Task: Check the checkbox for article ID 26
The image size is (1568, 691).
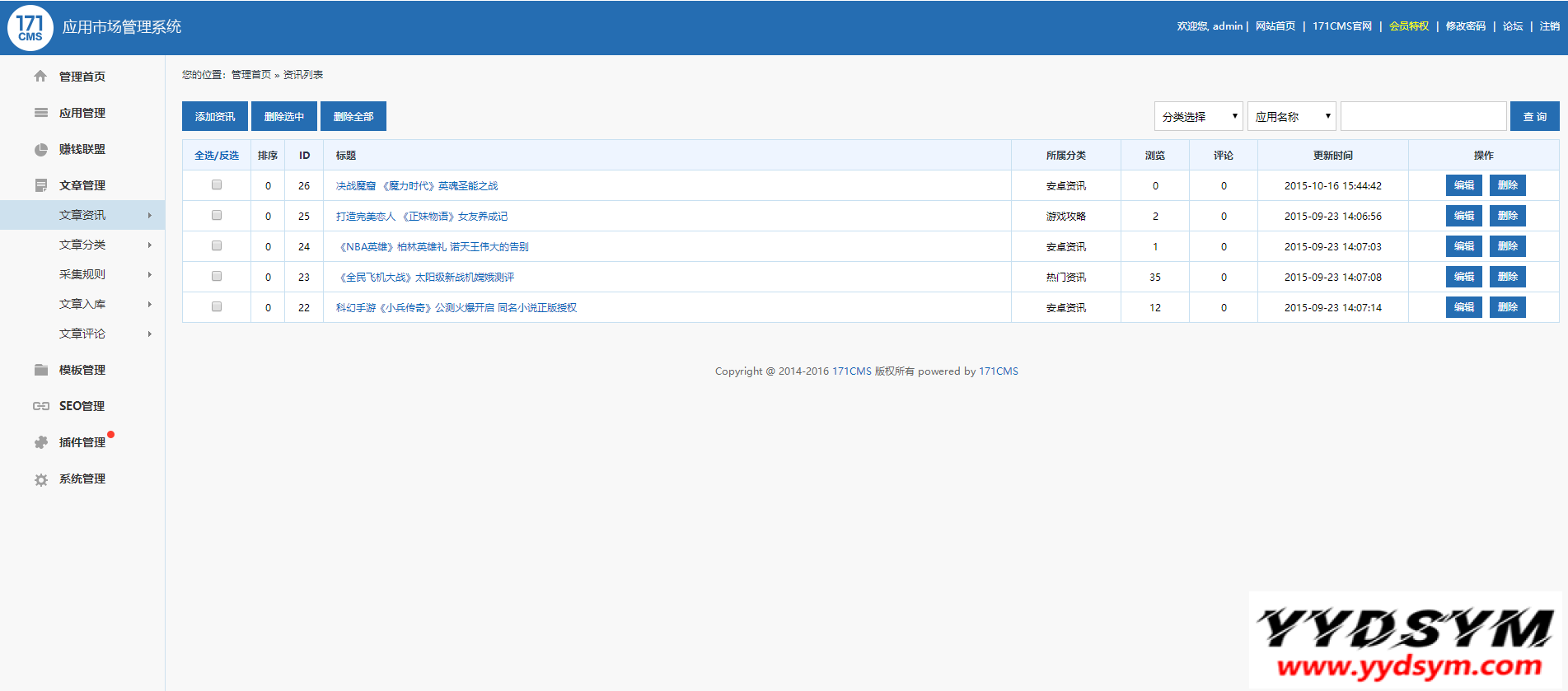Action: [x=217, y=185]
